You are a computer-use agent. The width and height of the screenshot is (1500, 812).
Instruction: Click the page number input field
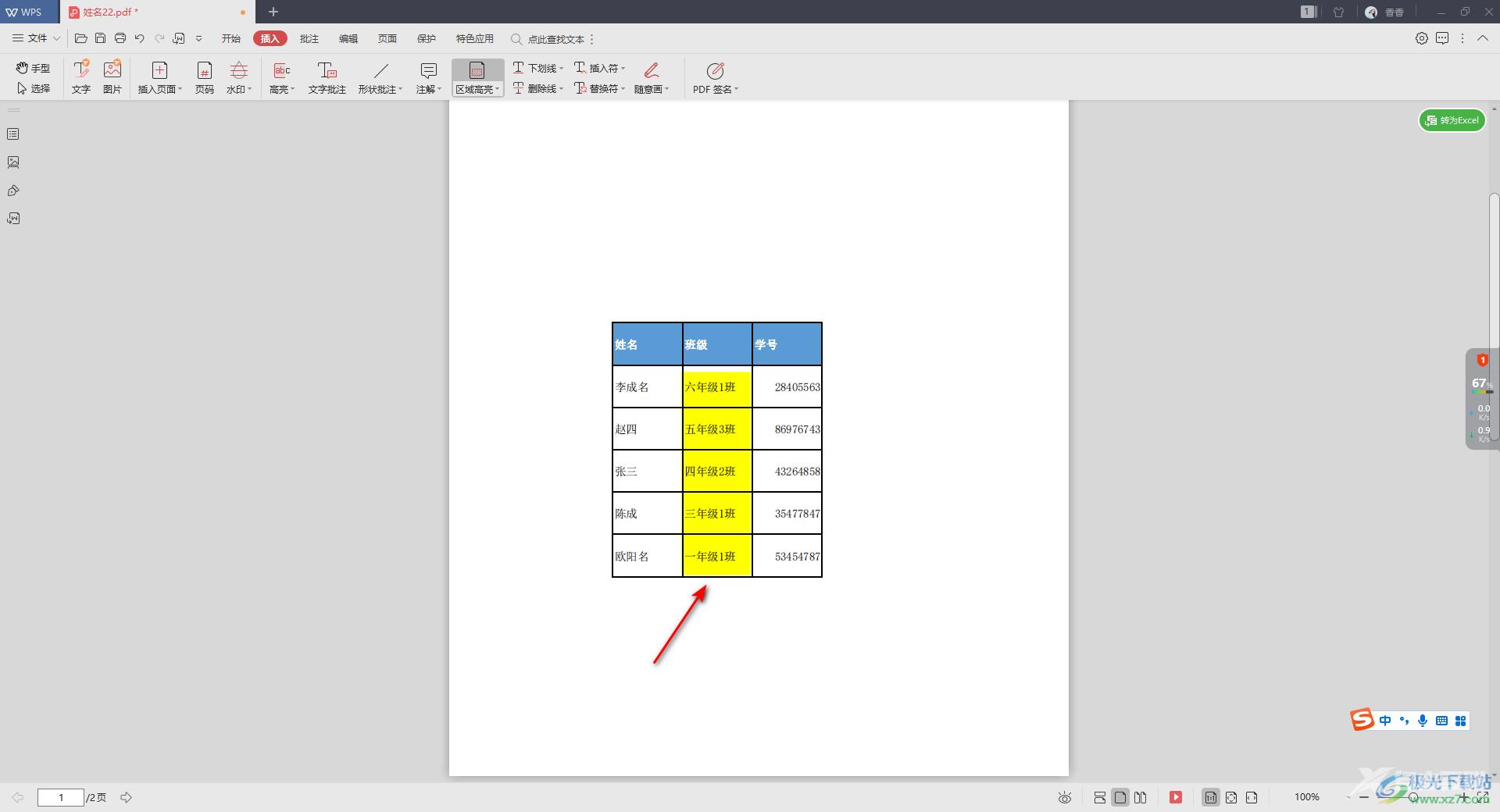(x=61, y=797)
